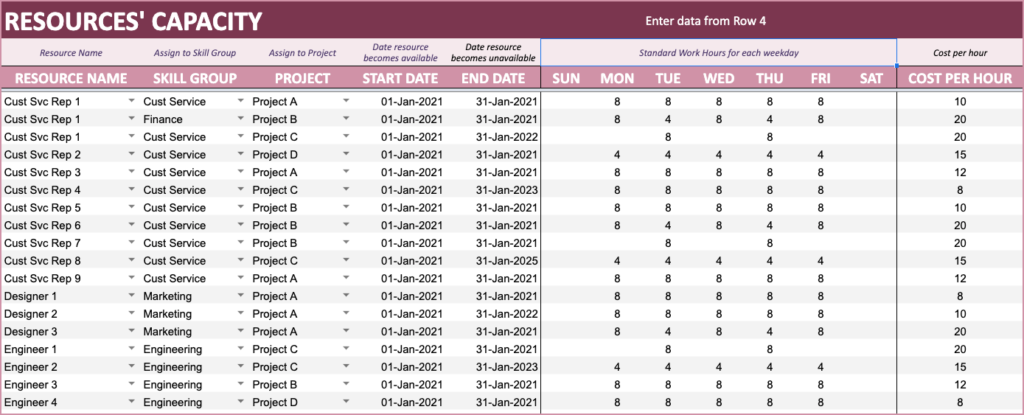Select the 31-Jan-2025 end date cell
1024x415 pixels.
(493, 260)
